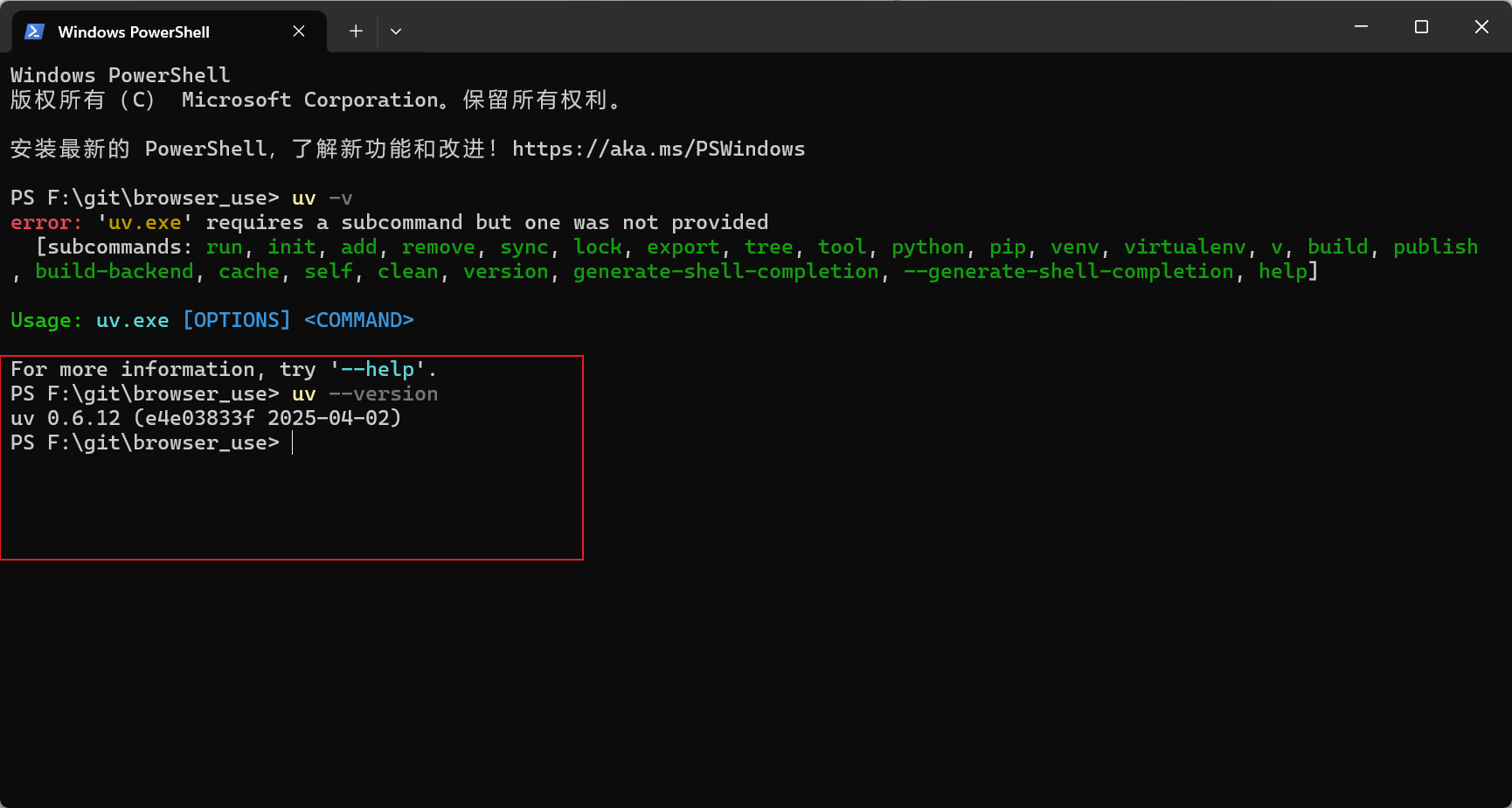Click the '[OPTIONS]' text
This screenshot has width=1512, height=808.
(236, 320)
